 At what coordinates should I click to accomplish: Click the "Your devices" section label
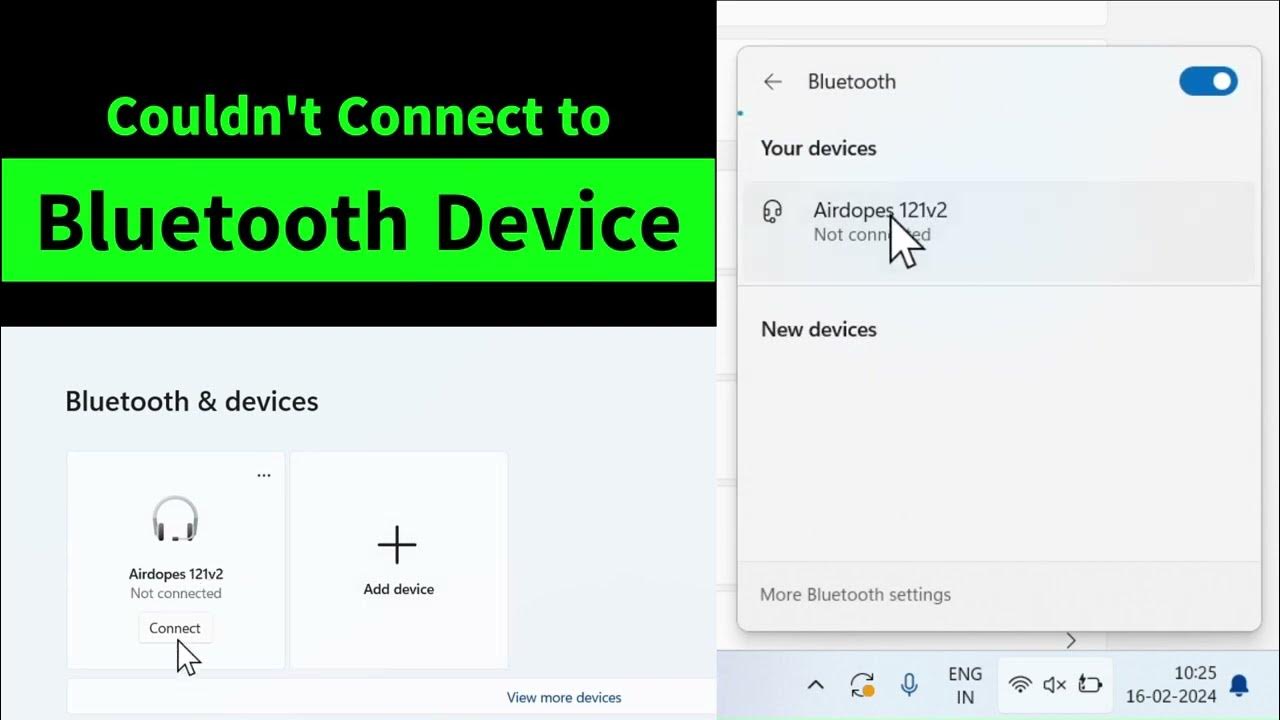(x=818, y=148)
